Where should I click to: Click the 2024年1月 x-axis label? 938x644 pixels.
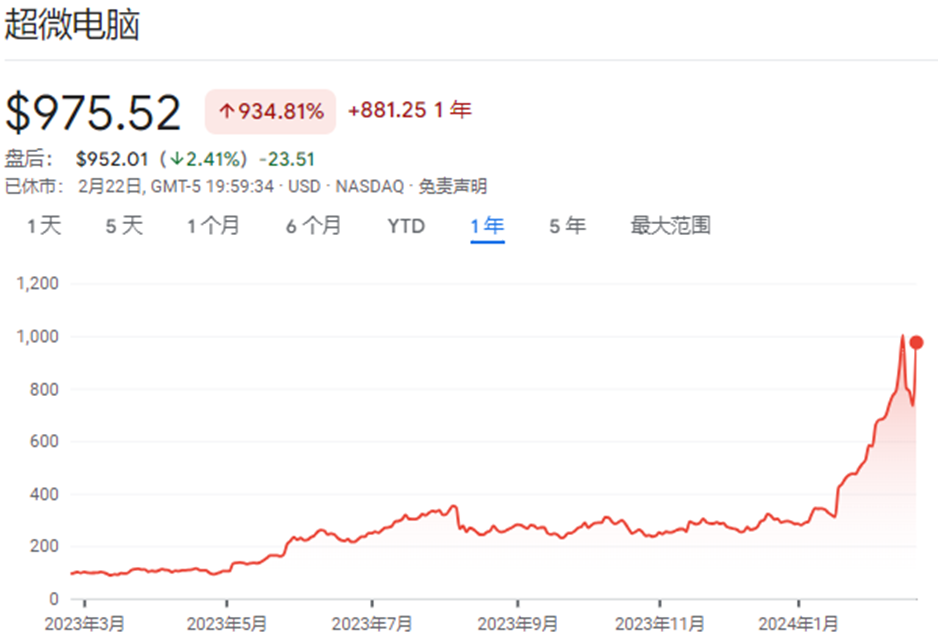point(799,625)
